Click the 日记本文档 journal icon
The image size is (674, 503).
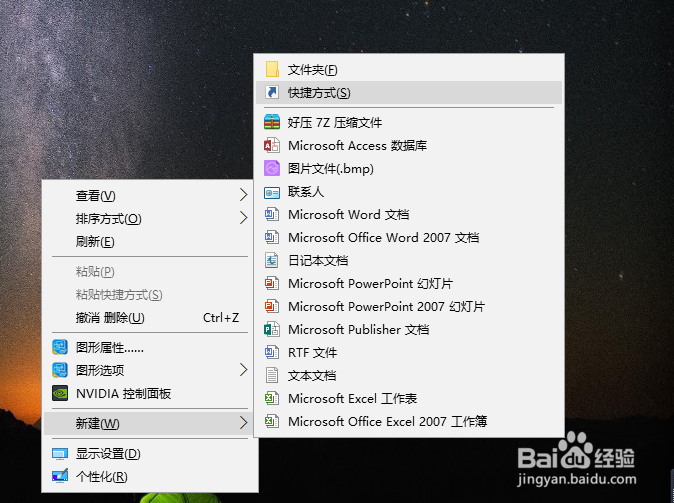(x=272, y=261)
